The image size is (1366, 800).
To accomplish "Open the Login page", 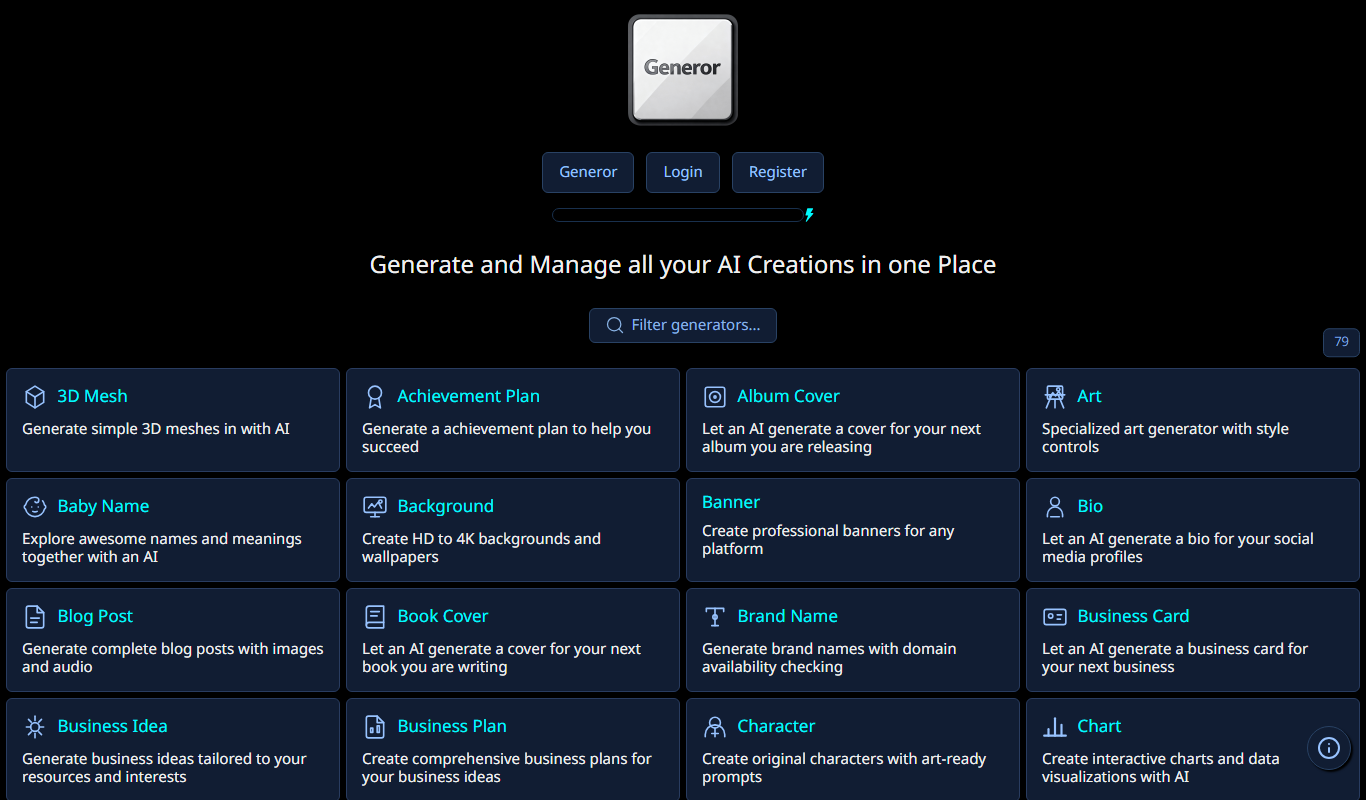I will click(x=683, y=172).
